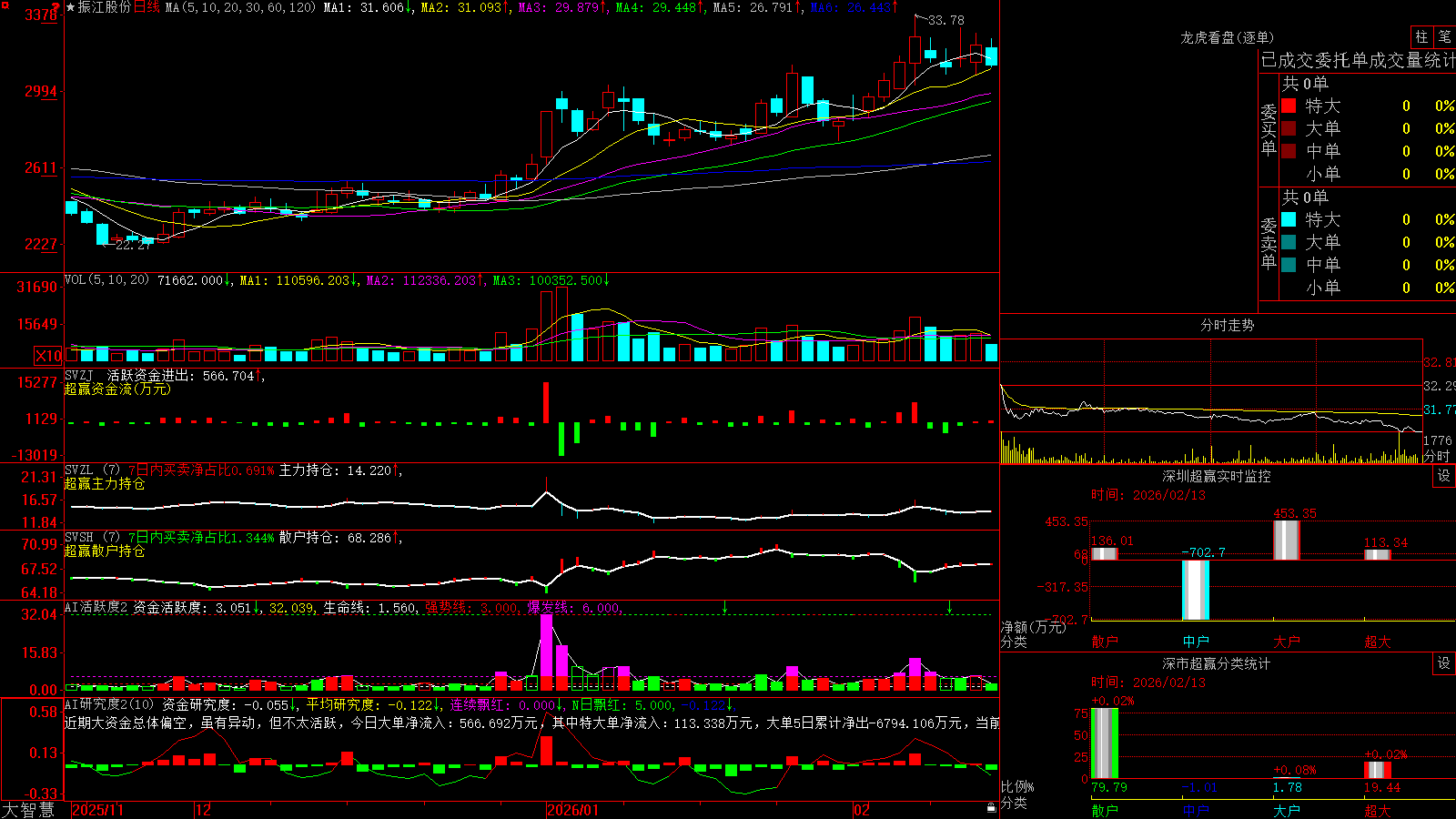Screen dimensions: 1456x819
Task: Select 大户 category in 深圳超赢实时监控
Action: click(1287, 642)
